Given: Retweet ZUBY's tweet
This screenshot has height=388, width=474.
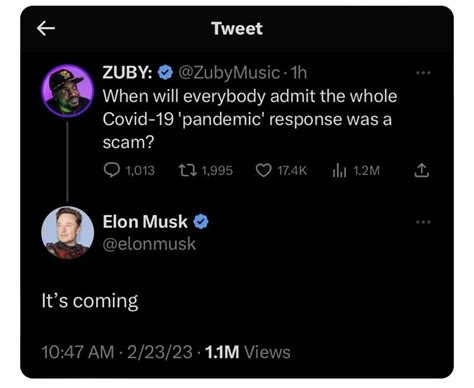Looking at the screenshot, I should [189, 170].
